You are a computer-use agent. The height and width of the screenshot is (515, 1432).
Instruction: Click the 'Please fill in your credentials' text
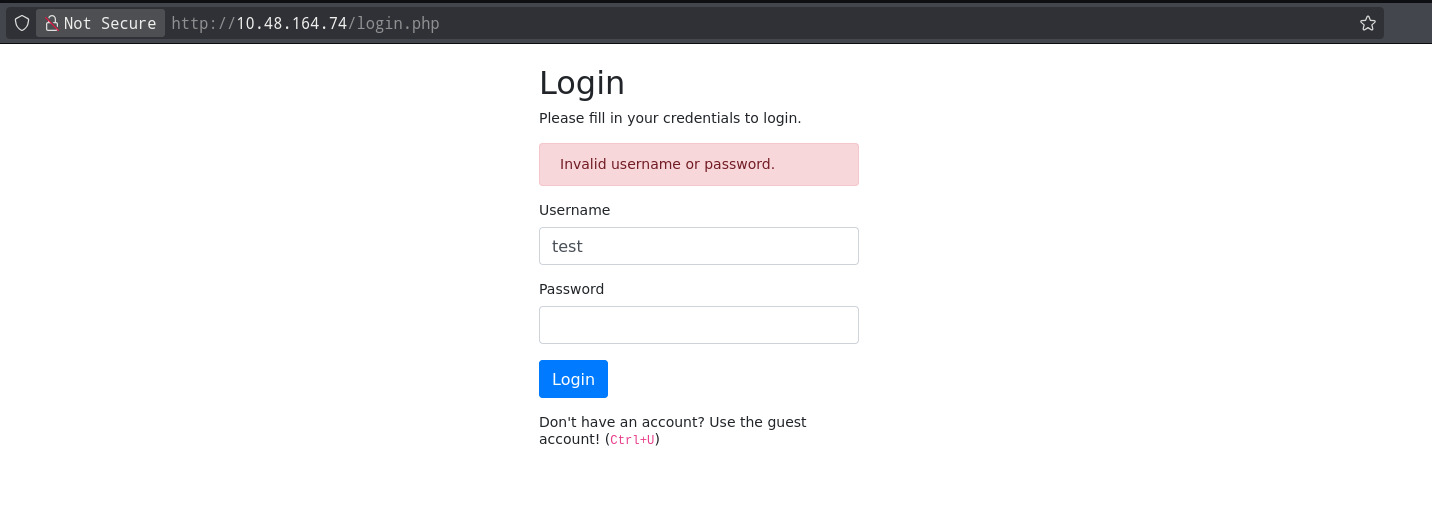click(x=670, y=118)
